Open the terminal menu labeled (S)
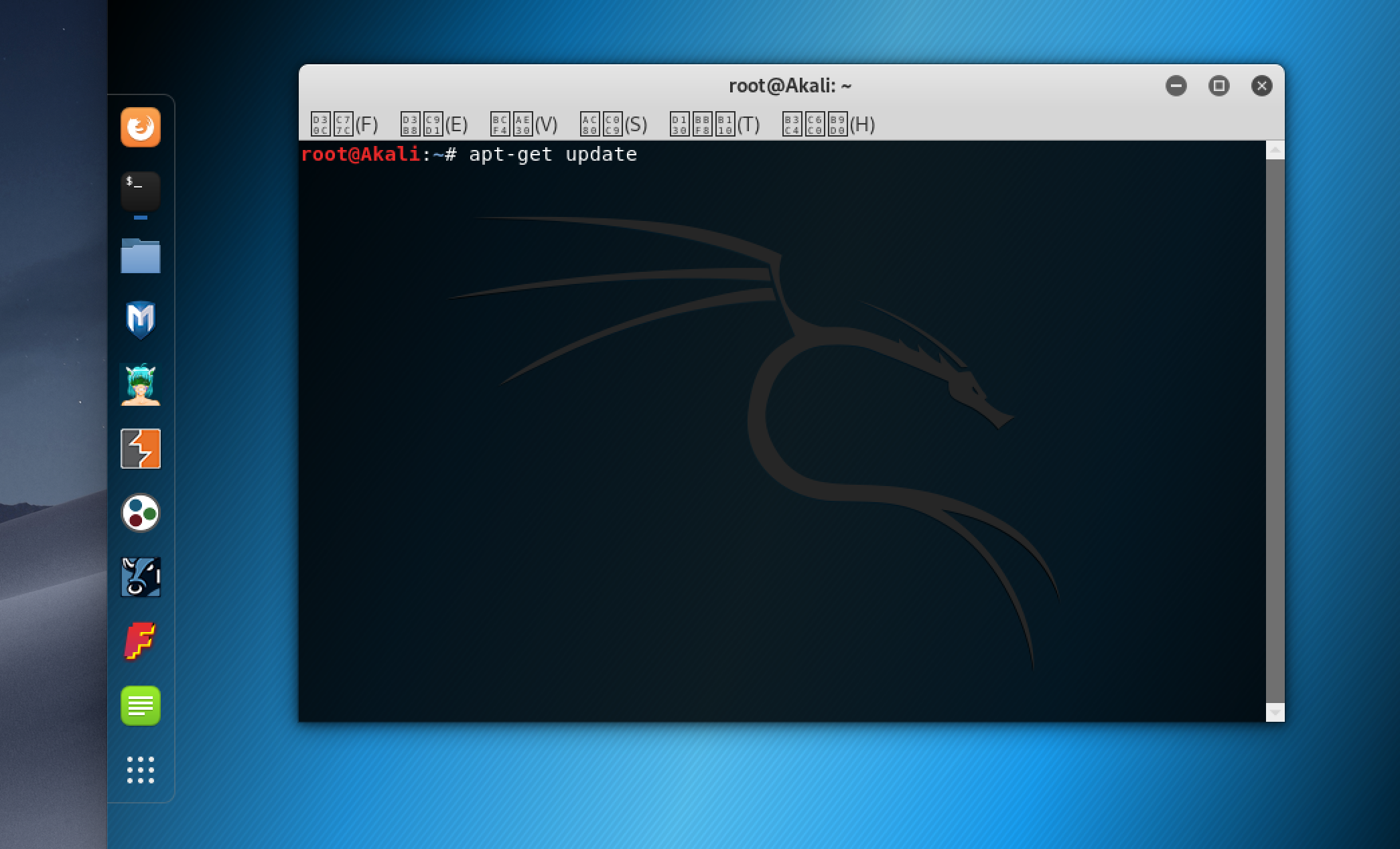This screenshot has width=1400, height=849. tap(614, 125)
